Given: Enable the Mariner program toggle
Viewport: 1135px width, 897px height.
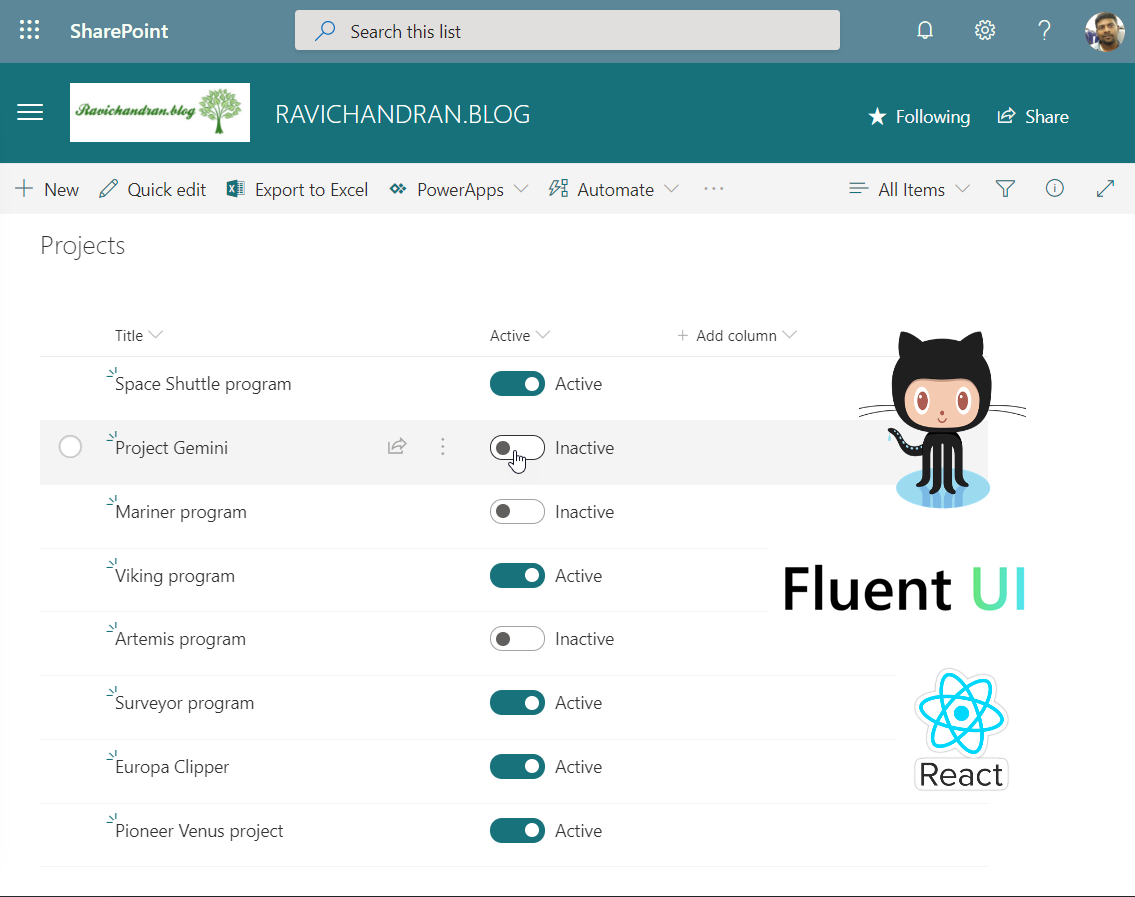Looking at the screenshot, I should (517, 512).
